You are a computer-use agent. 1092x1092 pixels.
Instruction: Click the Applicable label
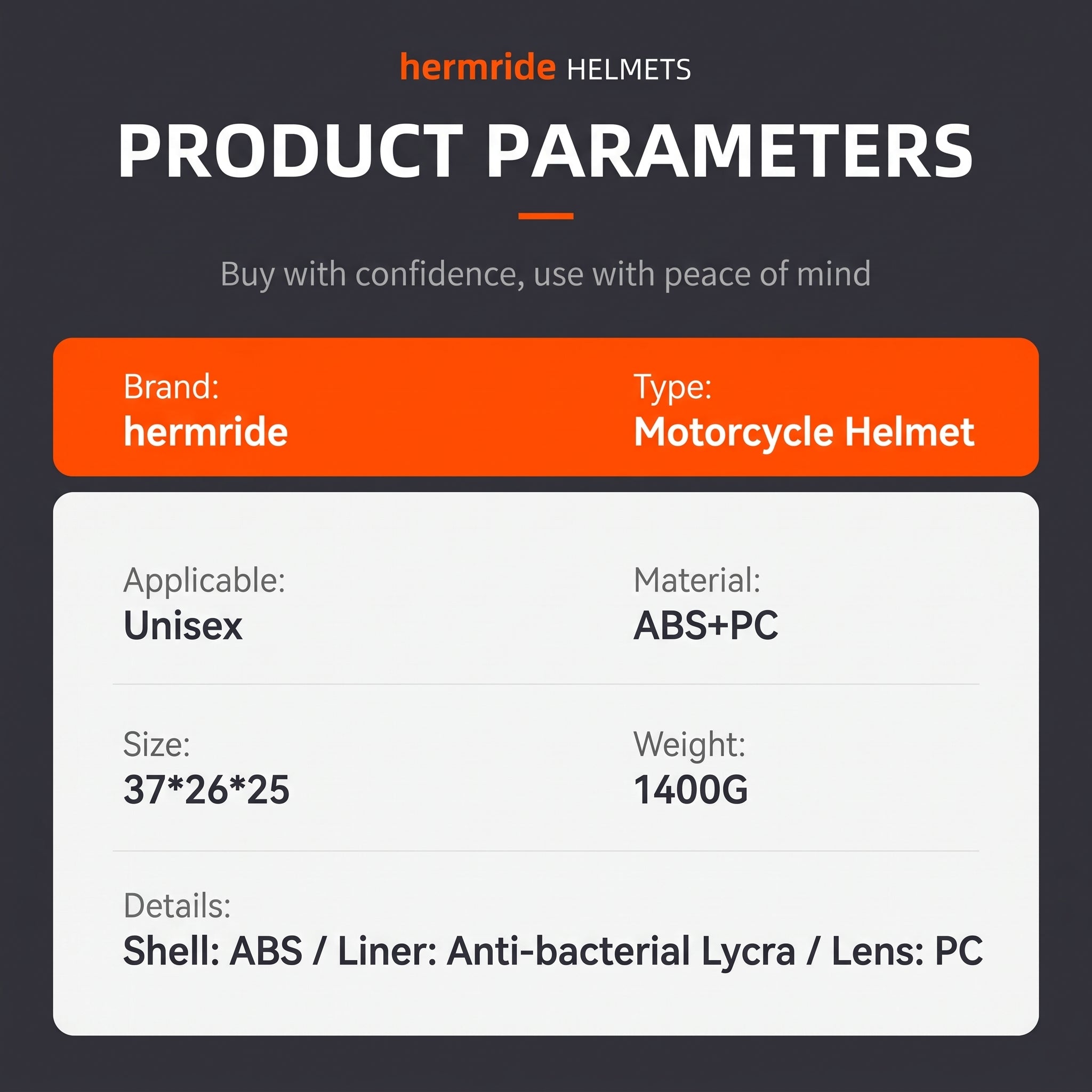pos(205,582)
